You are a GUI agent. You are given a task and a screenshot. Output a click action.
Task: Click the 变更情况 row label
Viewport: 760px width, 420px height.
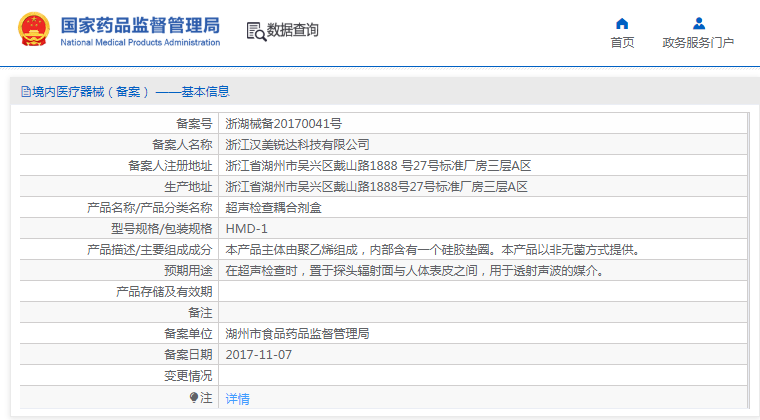188,375
